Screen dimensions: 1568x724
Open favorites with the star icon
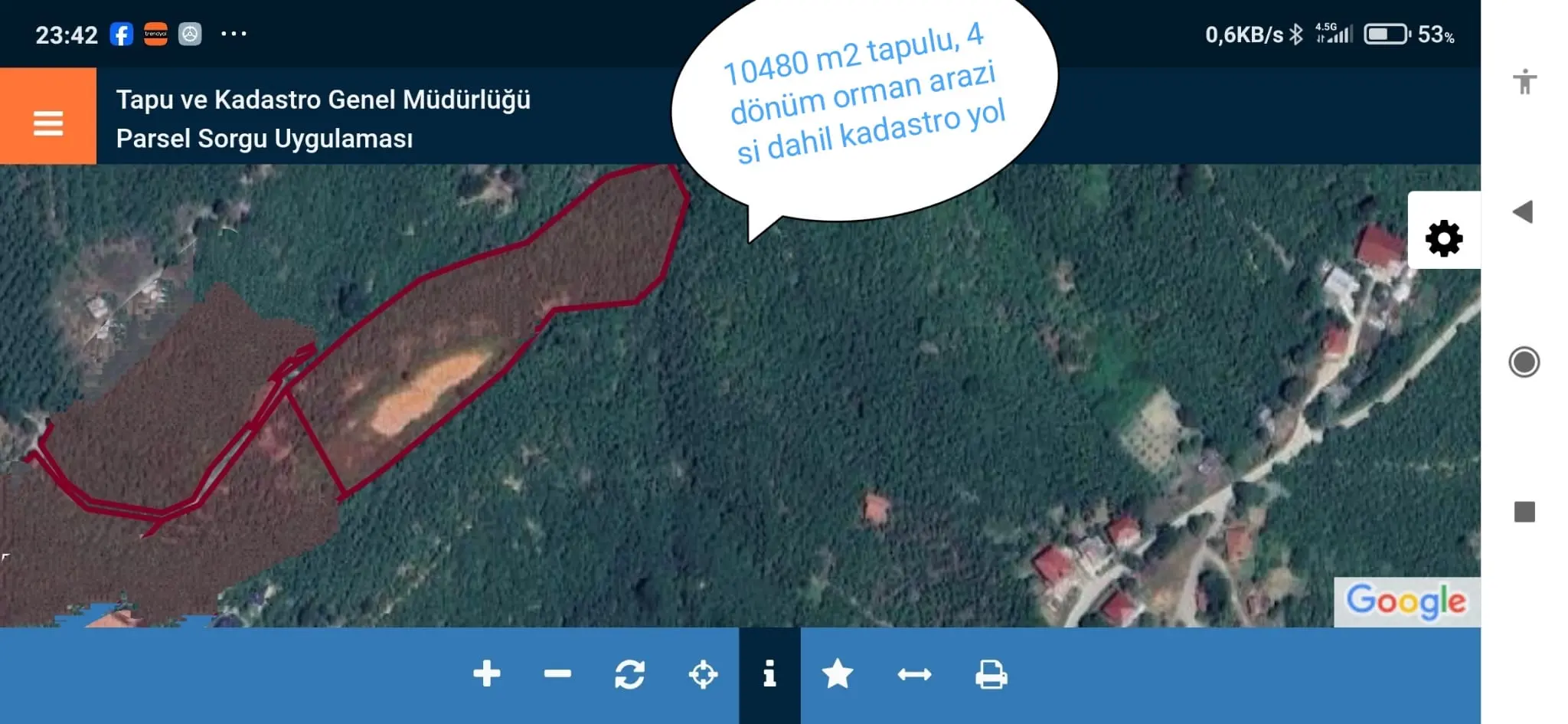pos(837,674)
